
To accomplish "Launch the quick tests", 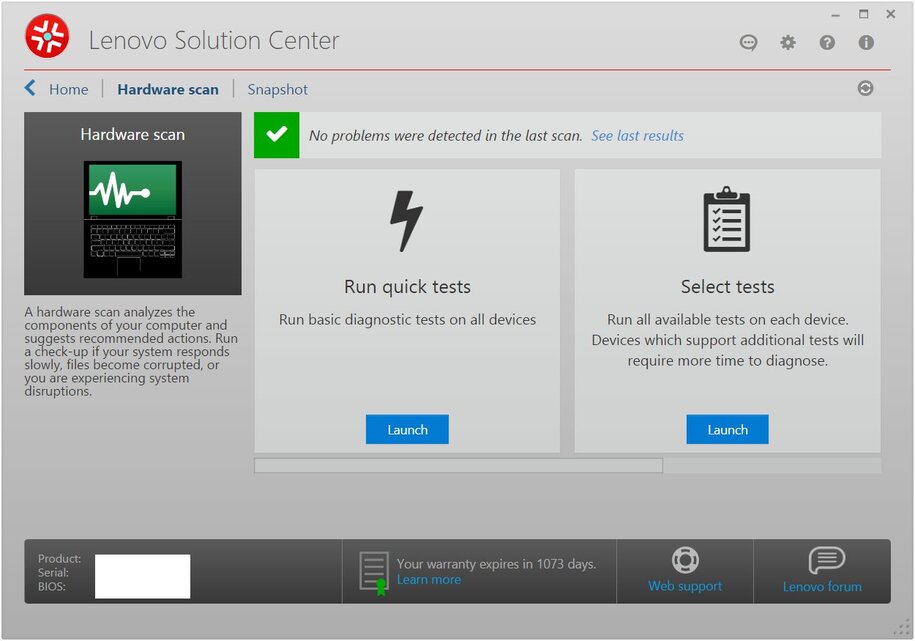I will tap(407, 430).
